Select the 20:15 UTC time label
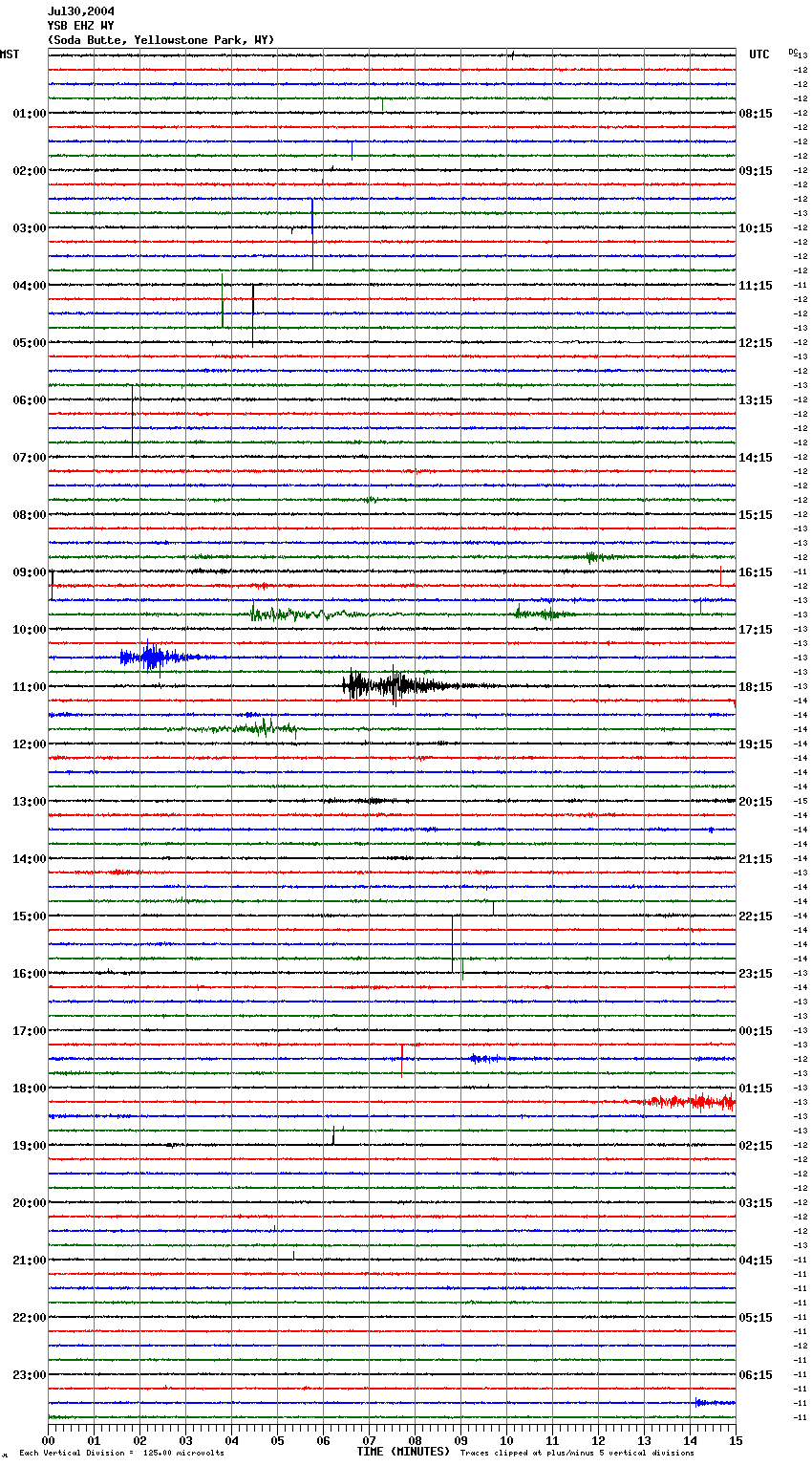This screenshot has height=1466, width=812. (x=756, y=802)
